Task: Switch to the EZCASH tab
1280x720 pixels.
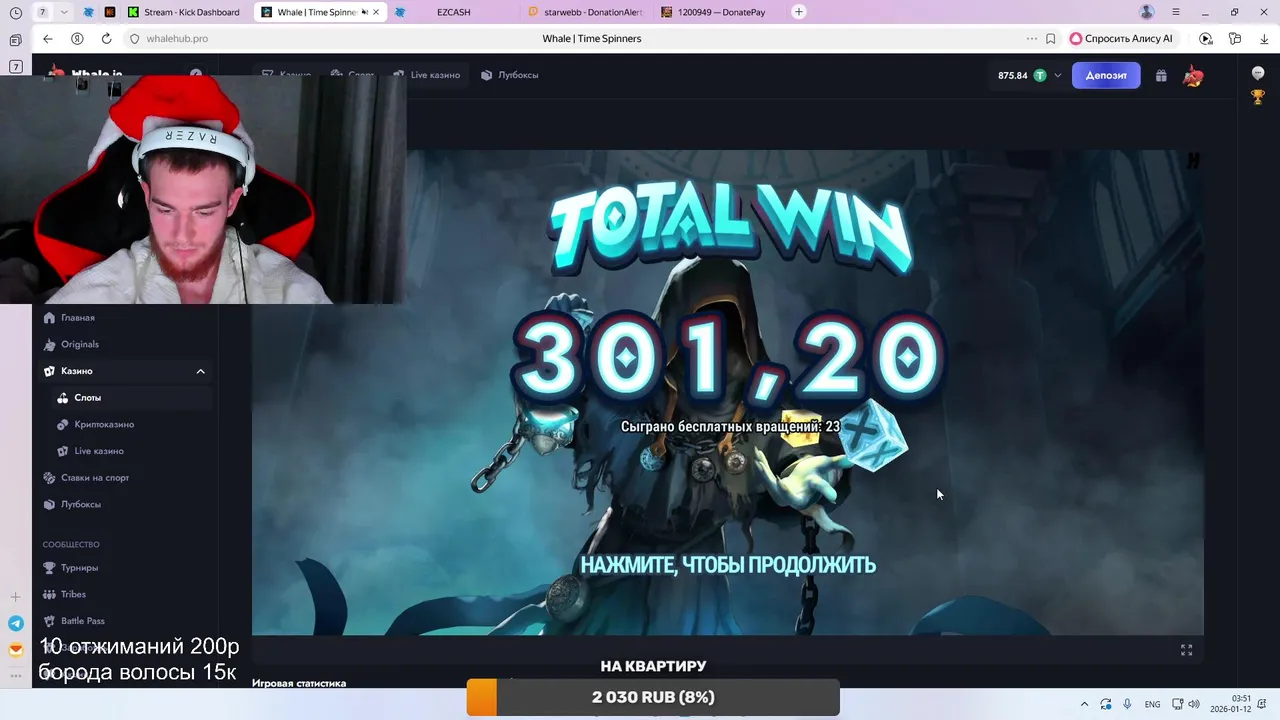Action: 453,12
